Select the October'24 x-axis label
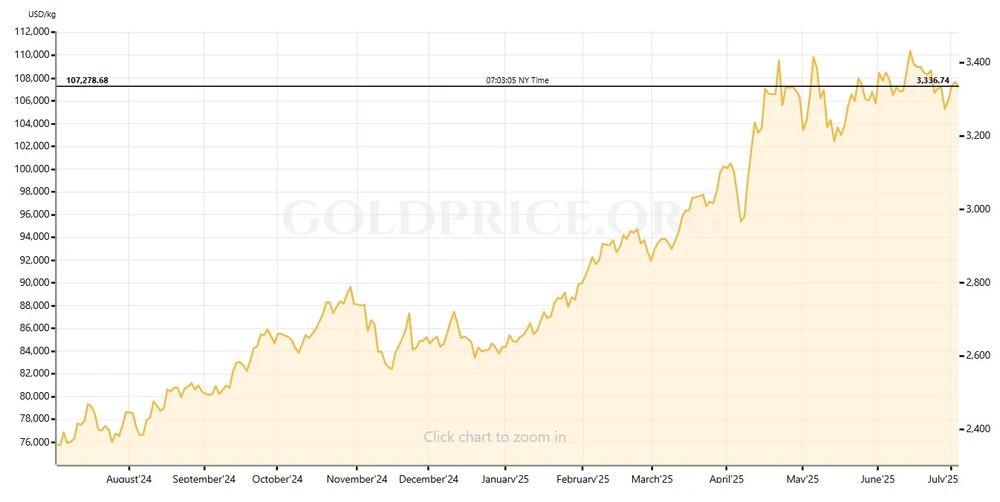The image size is (1000, 502). [277, 479]
